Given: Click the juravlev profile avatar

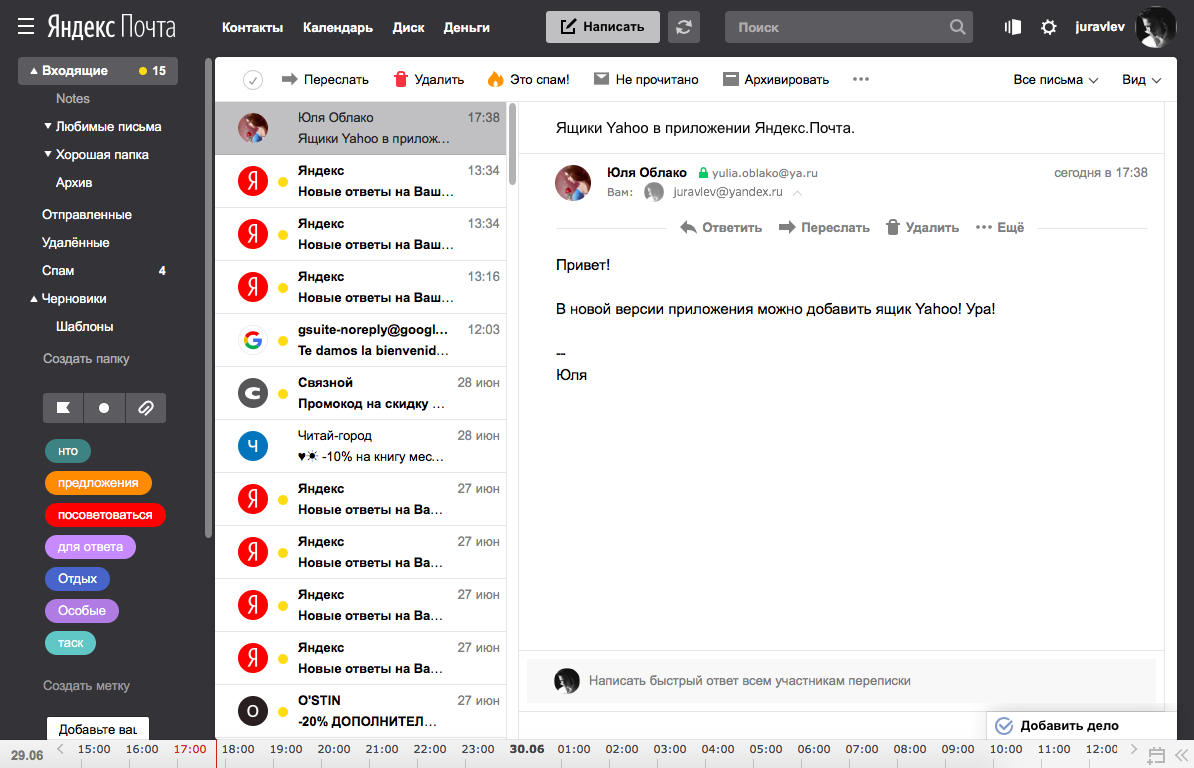Looking at the screenshot, I should [1155, 27].
